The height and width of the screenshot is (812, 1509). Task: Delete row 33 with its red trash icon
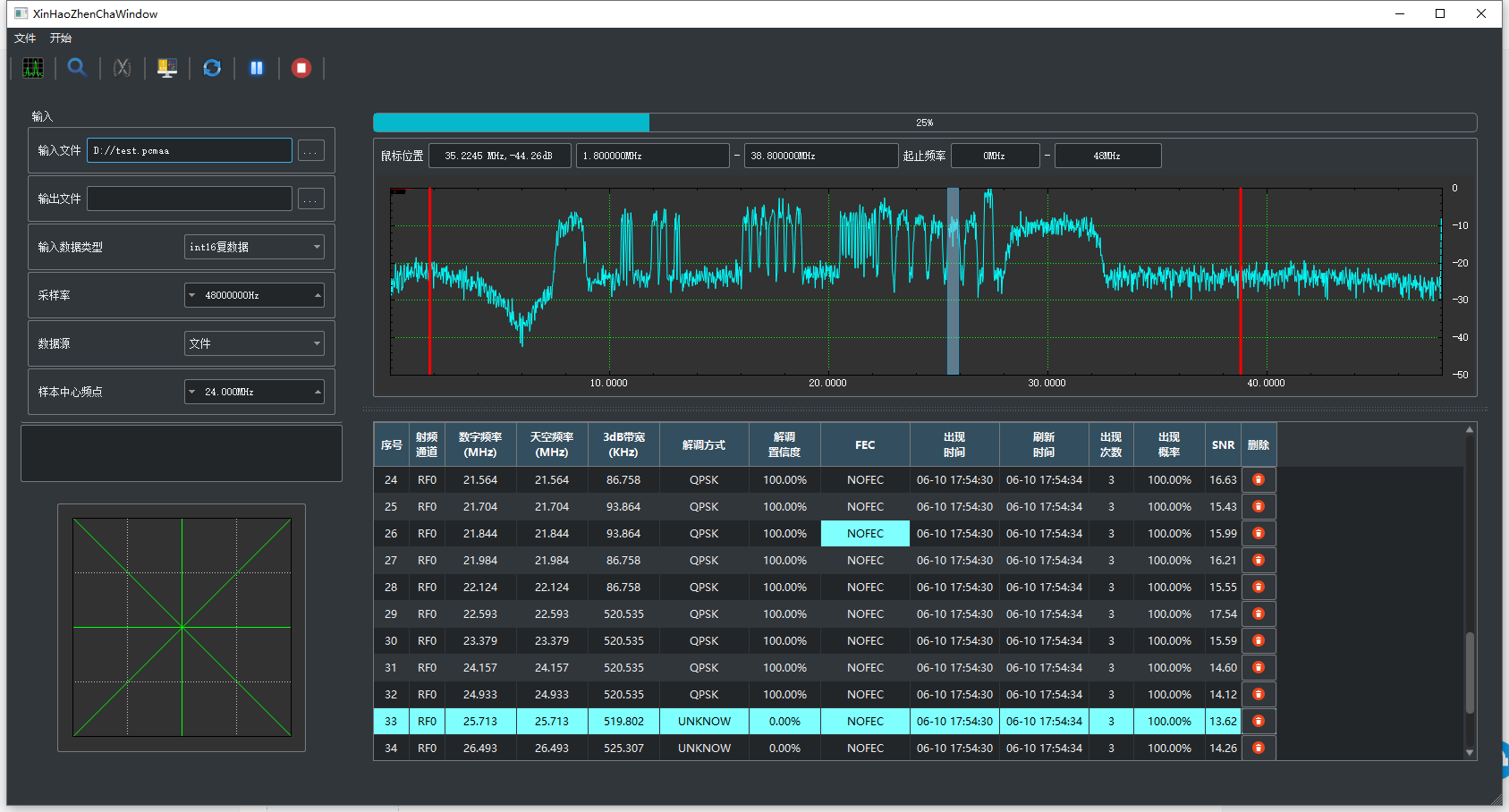pos(1259,722)
